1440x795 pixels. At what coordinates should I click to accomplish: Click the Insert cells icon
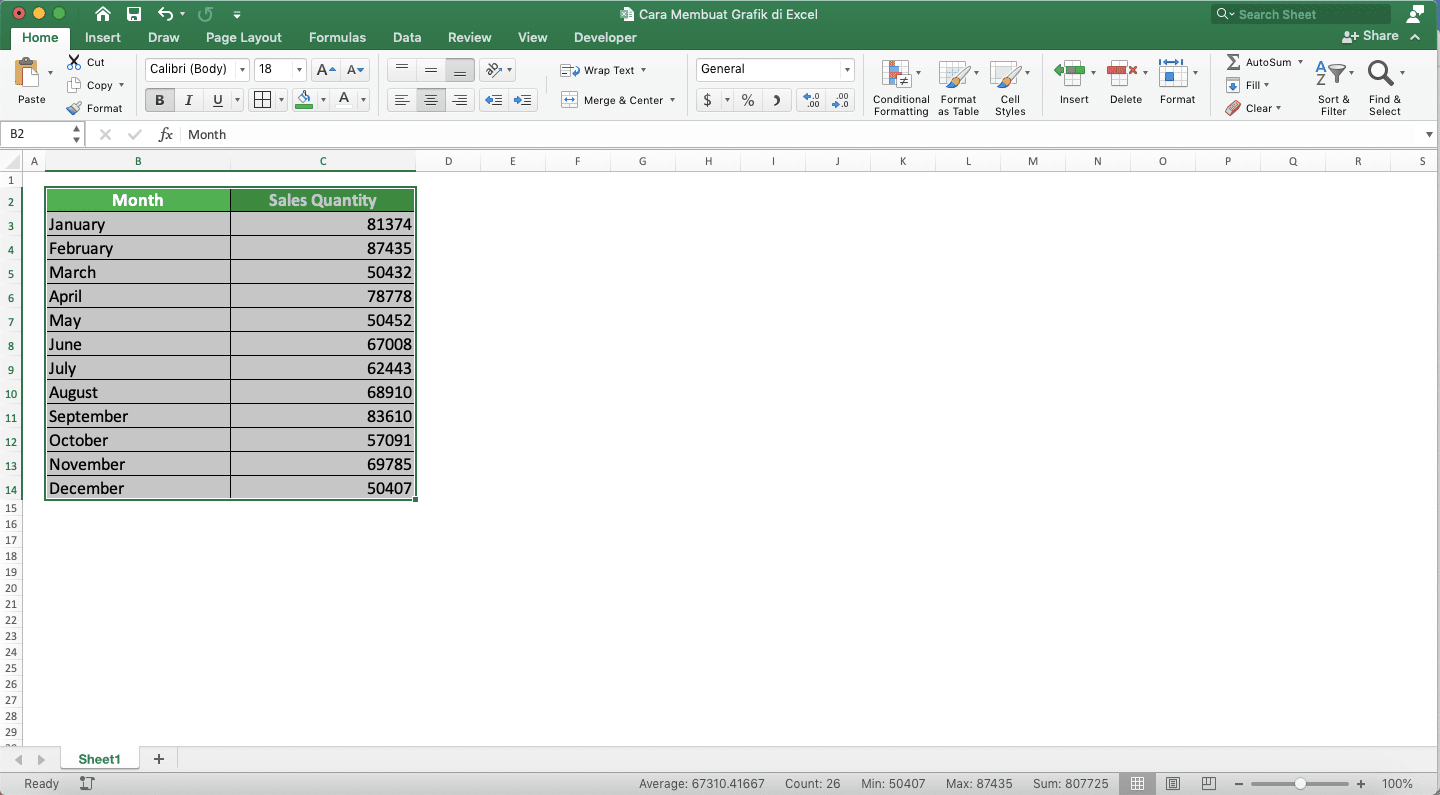pyautogui.click(x=1070, y=72)
